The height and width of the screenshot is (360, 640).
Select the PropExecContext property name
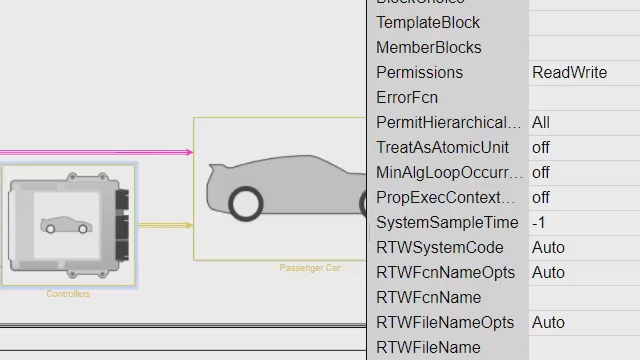445,198
